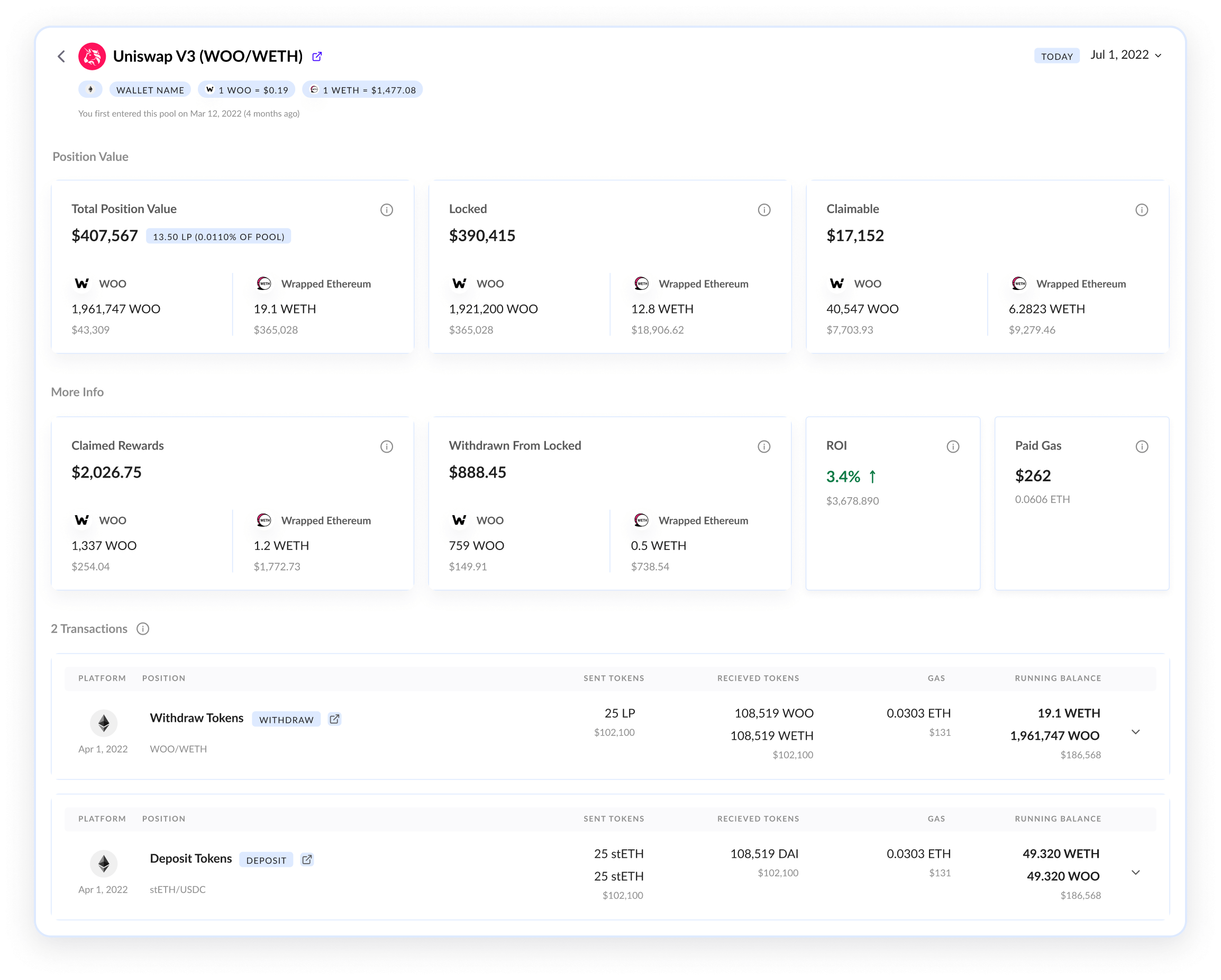The height and width of the screenshot is (980, 1221).
Task: Click the 108,519 DAI received tokens cell
Action: click(764, 854)
